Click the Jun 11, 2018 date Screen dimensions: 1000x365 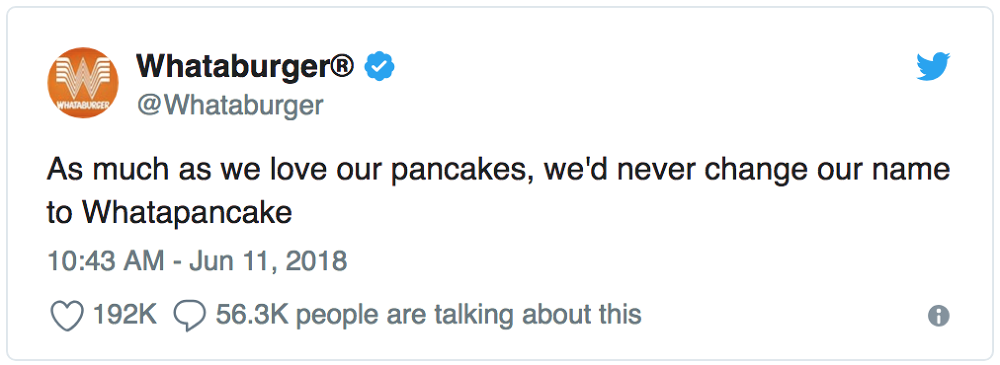click(x=268, y=261)
